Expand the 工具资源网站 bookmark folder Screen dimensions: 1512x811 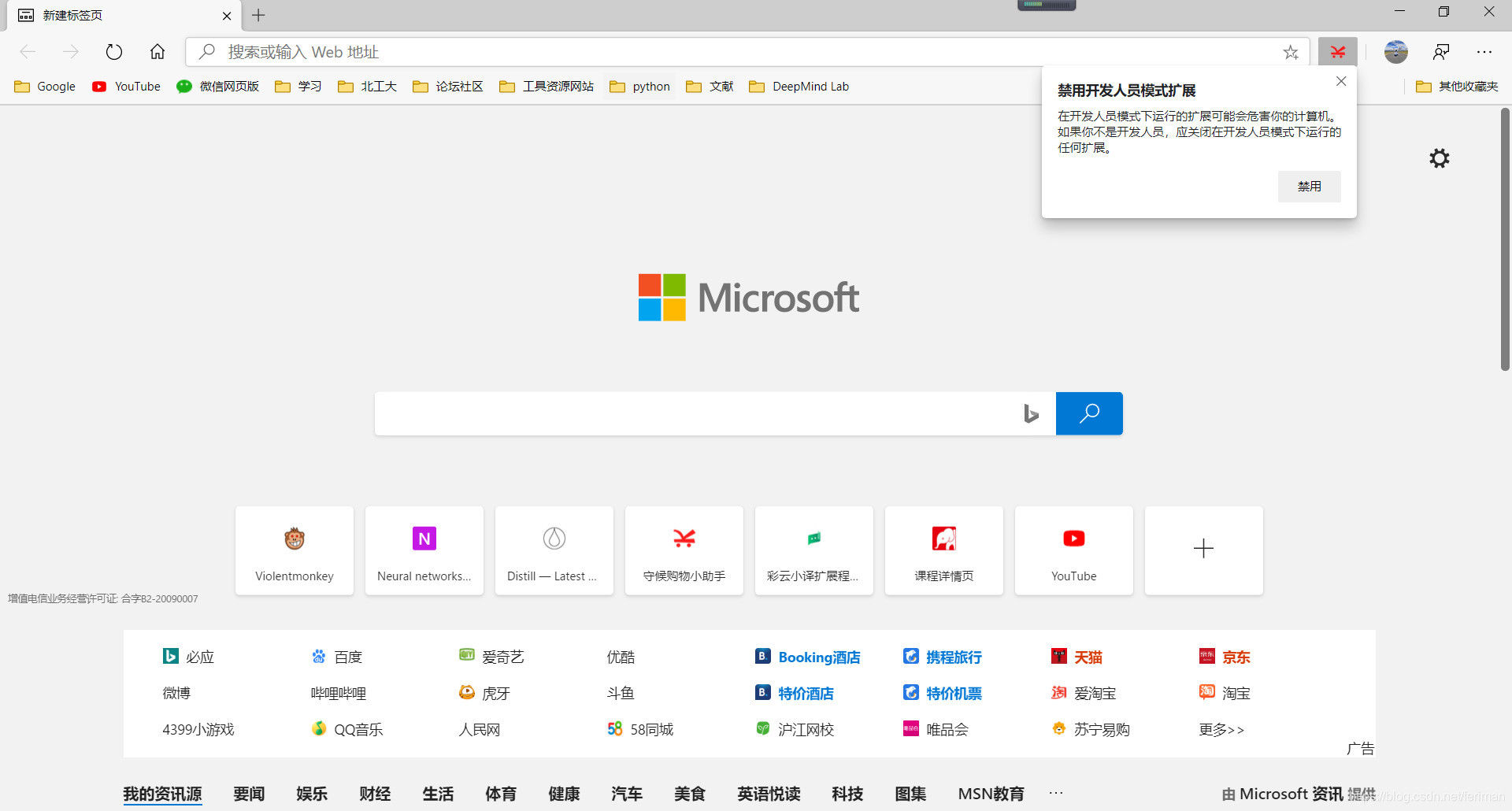(x=547, y=87)
